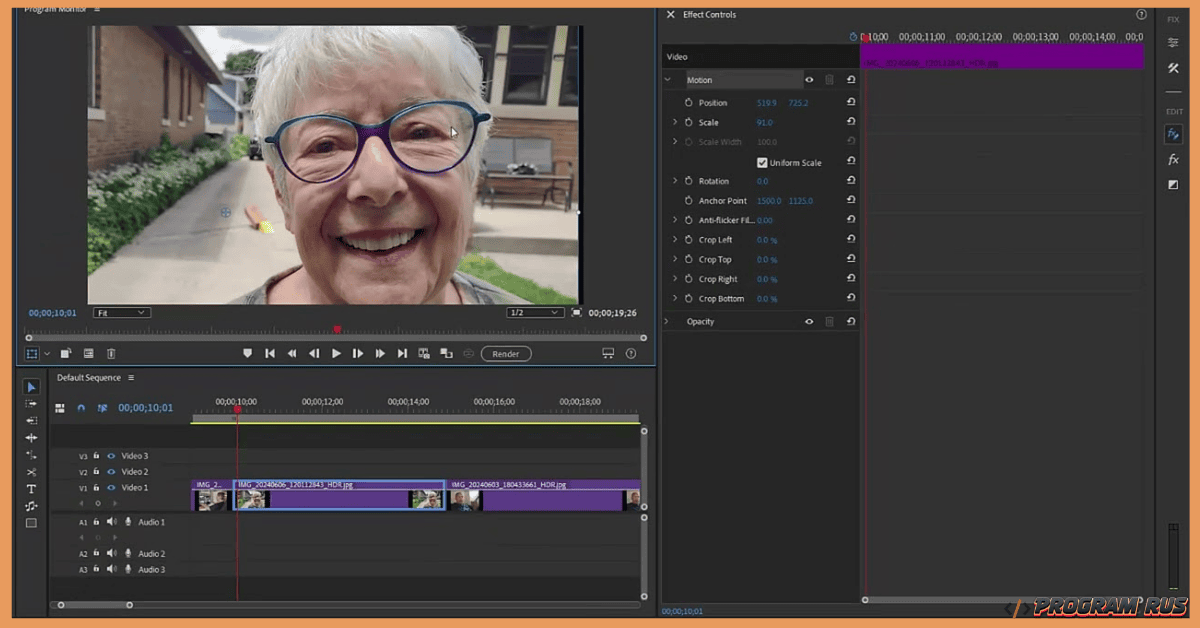Expand the Scale property in Effect Controls

(675, 121)
